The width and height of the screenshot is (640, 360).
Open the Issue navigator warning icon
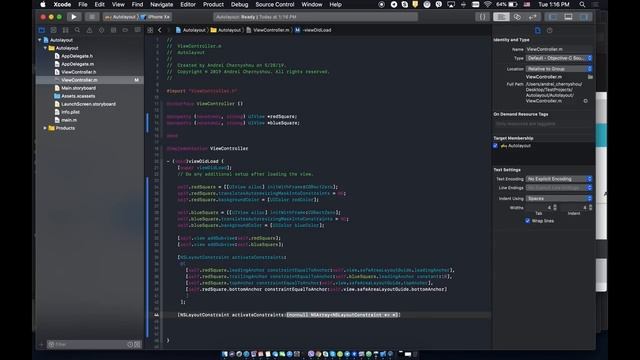tap(89, 30)
